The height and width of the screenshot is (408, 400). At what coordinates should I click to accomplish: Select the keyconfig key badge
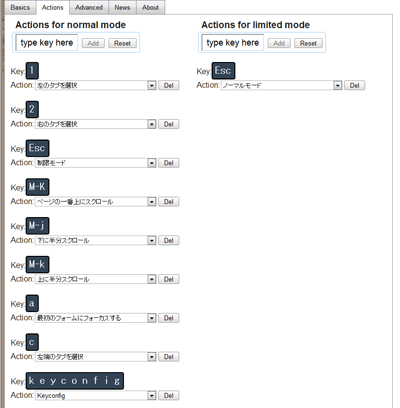75,381
